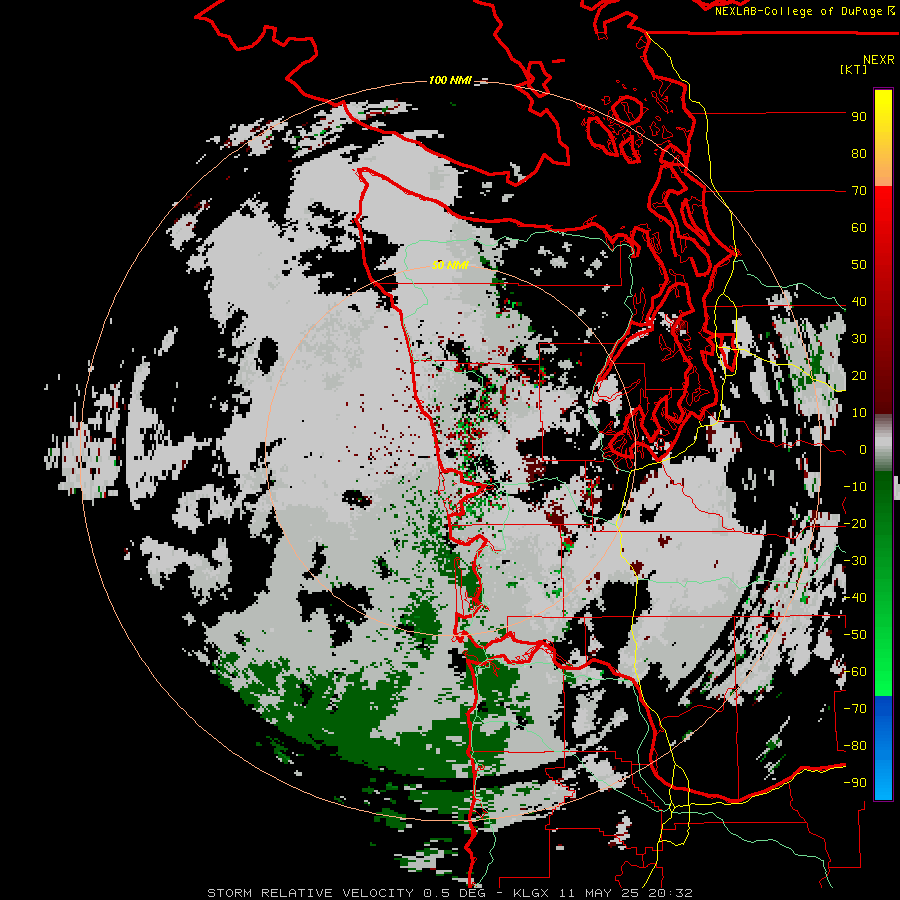Click the 60 value on the velocity scale
This screenshot has width=900, height=900.
click(x=859, y=228)
